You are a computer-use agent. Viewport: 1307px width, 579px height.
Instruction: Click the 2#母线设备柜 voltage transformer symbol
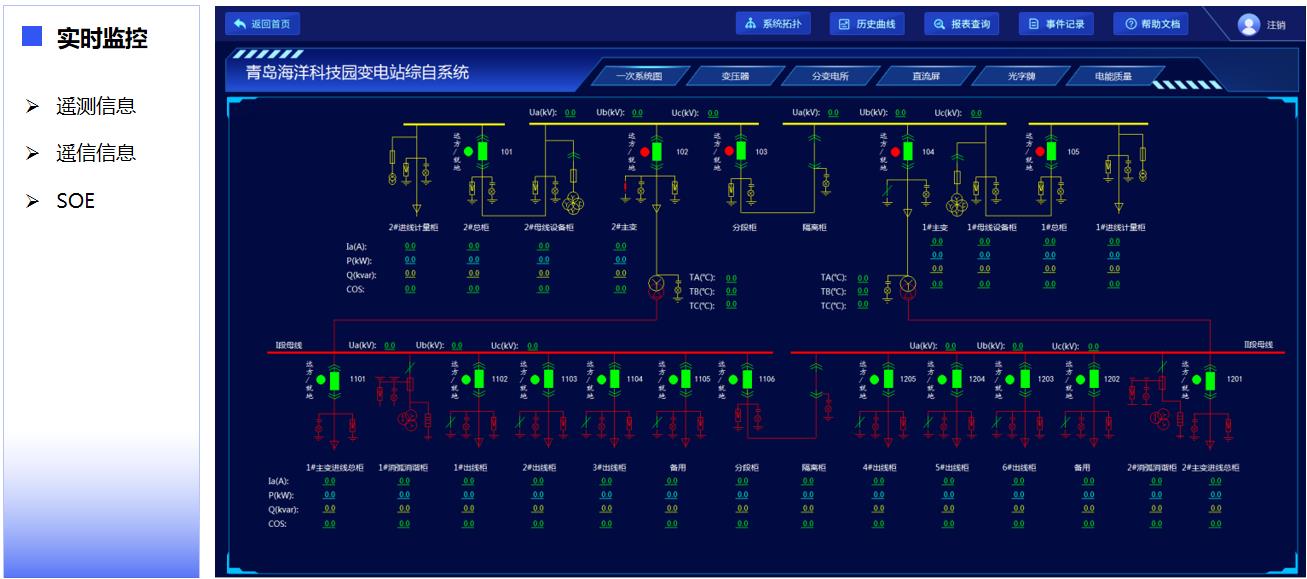(574, 205)
